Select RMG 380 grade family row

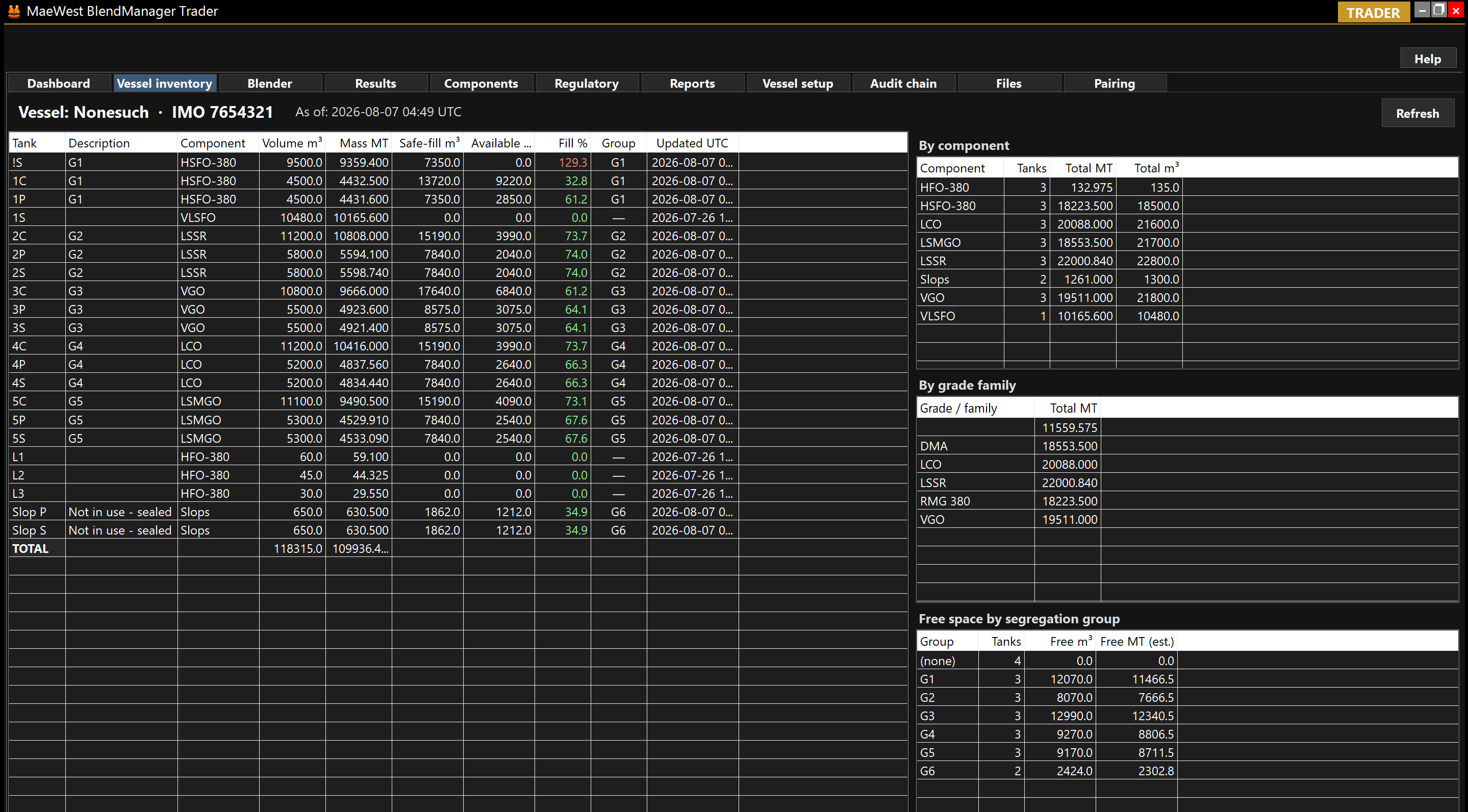point(1187,501)
